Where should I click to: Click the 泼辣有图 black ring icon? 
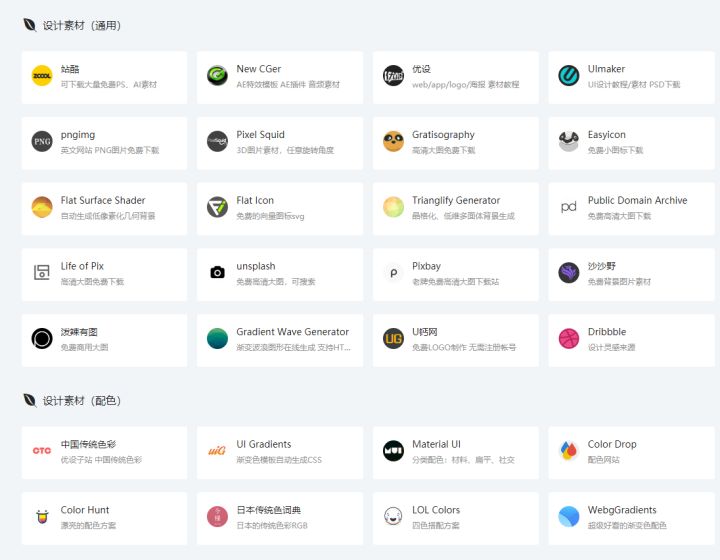42,339
